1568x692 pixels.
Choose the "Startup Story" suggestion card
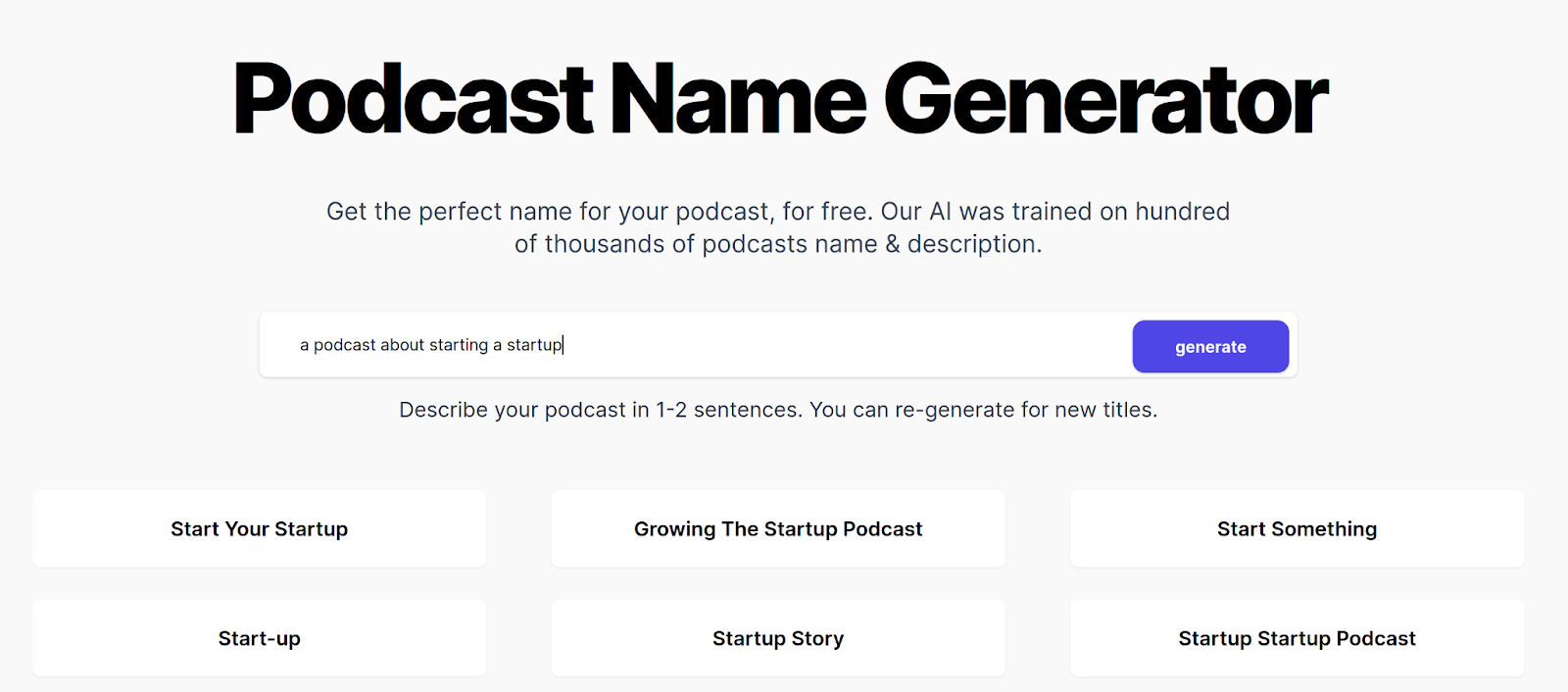point(778,639)
